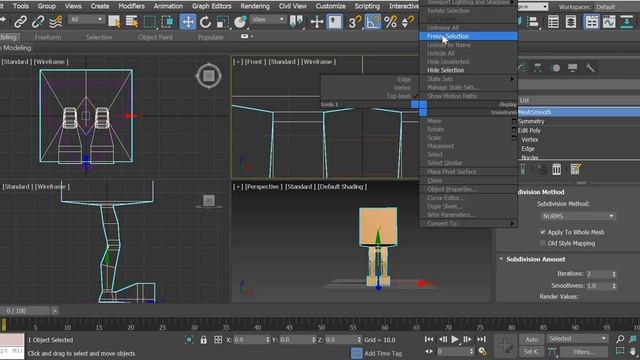The image size is (640, 360).
Task: Click the Set K. button
Action: (531, 351)
